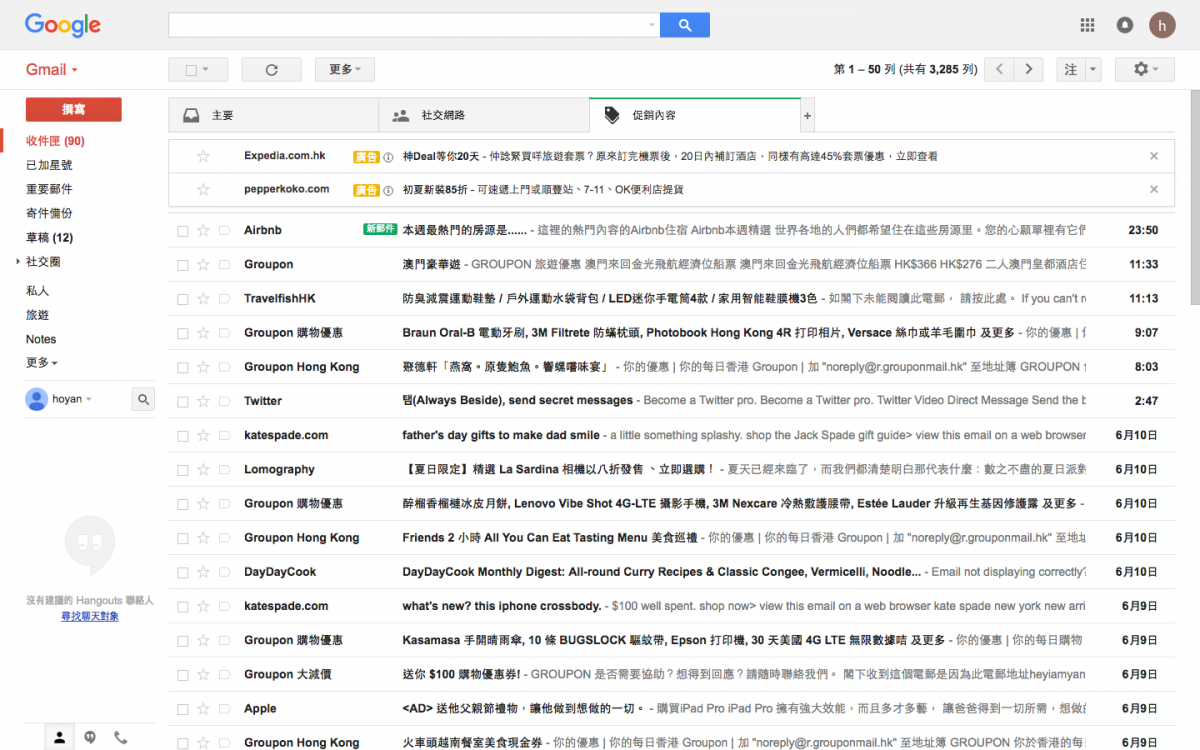1200x750 pixels.
Task: Select the Airbnb email checkbox
Action: (x=183, y=231)
